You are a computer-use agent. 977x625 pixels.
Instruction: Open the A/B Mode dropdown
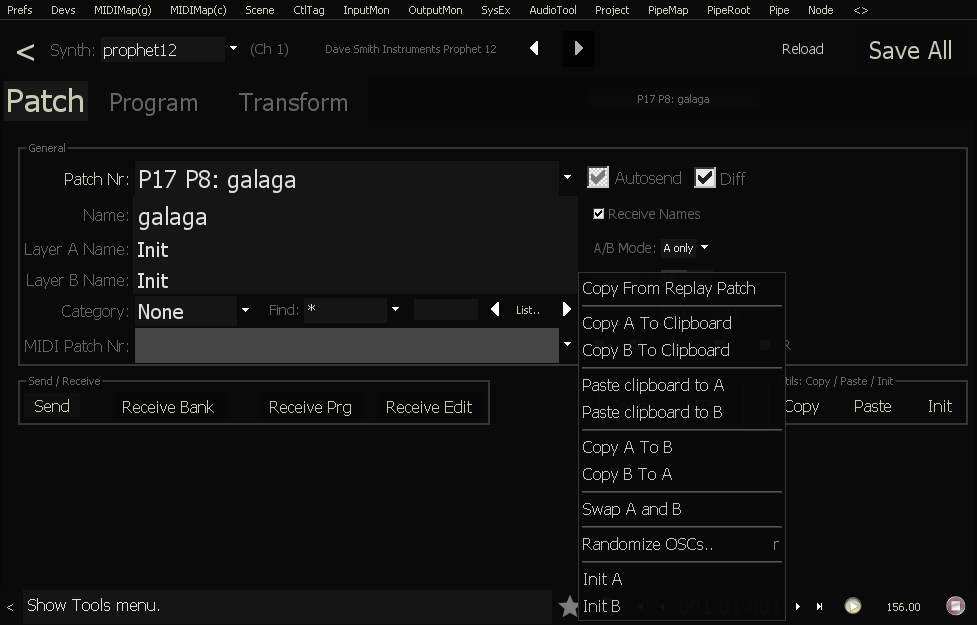click(704, 248)
